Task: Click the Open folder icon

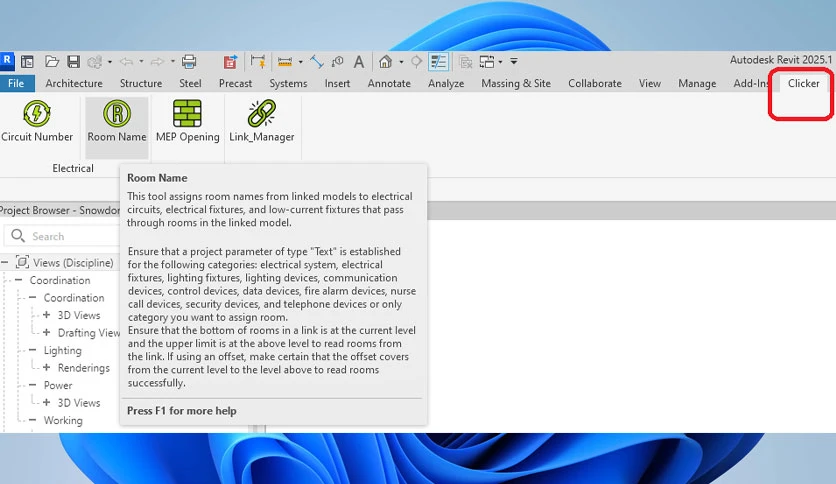Action: 52,61
